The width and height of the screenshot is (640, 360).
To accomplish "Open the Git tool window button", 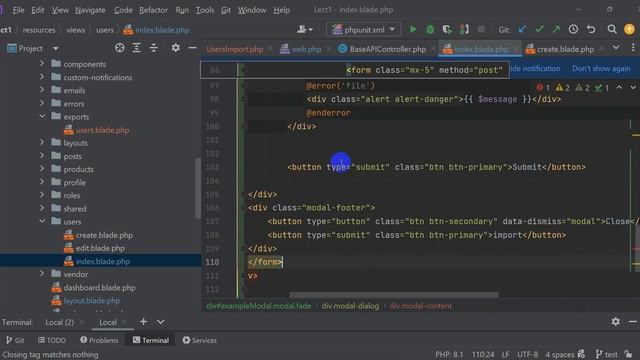I will pyautogui.click(x=15, y=340).
